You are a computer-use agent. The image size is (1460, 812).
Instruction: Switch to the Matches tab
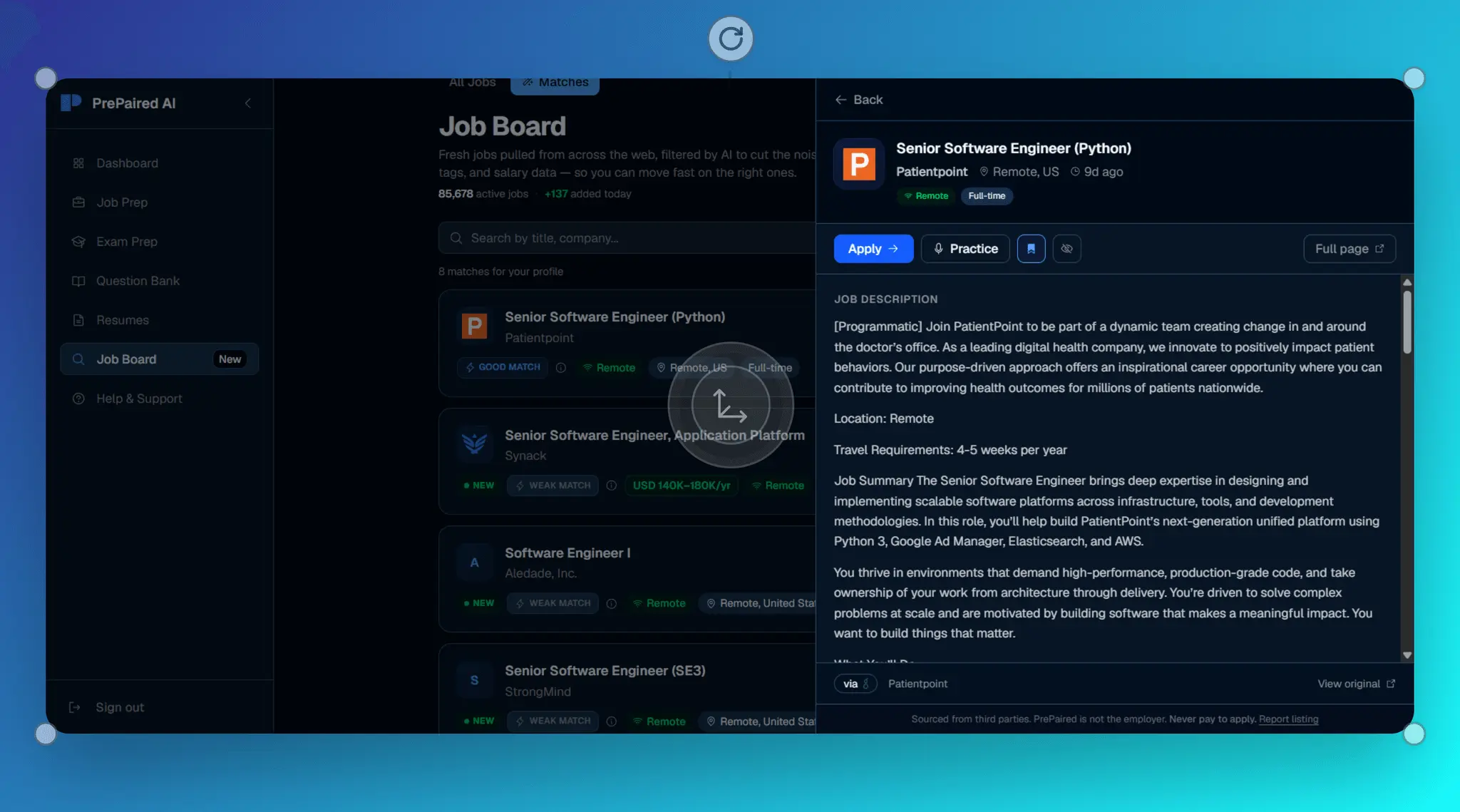click(x=555, y=83)
